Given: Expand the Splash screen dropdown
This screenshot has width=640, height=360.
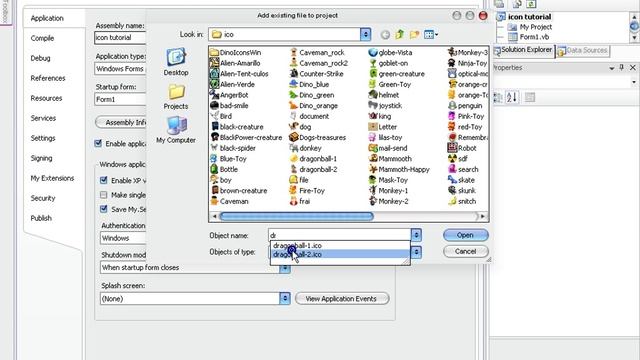Looking at the screenshot, I should (285, 298).
